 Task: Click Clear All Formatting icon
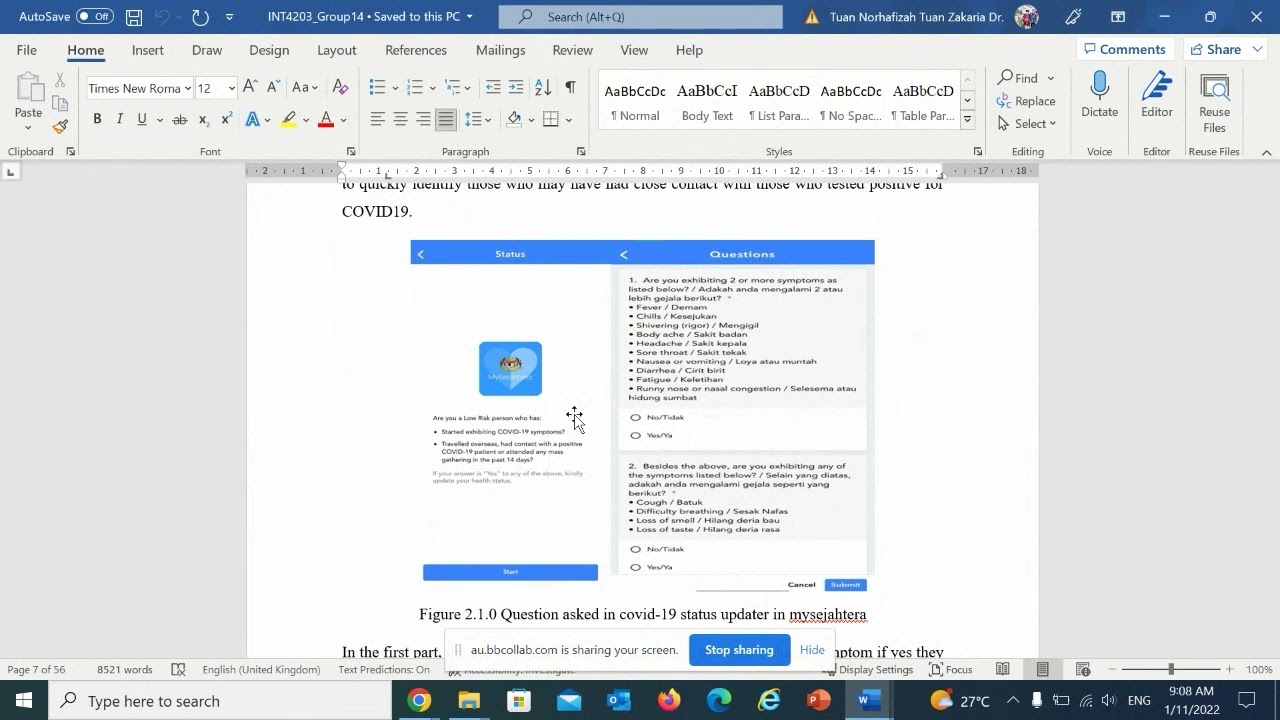click(x=340, y=87)
